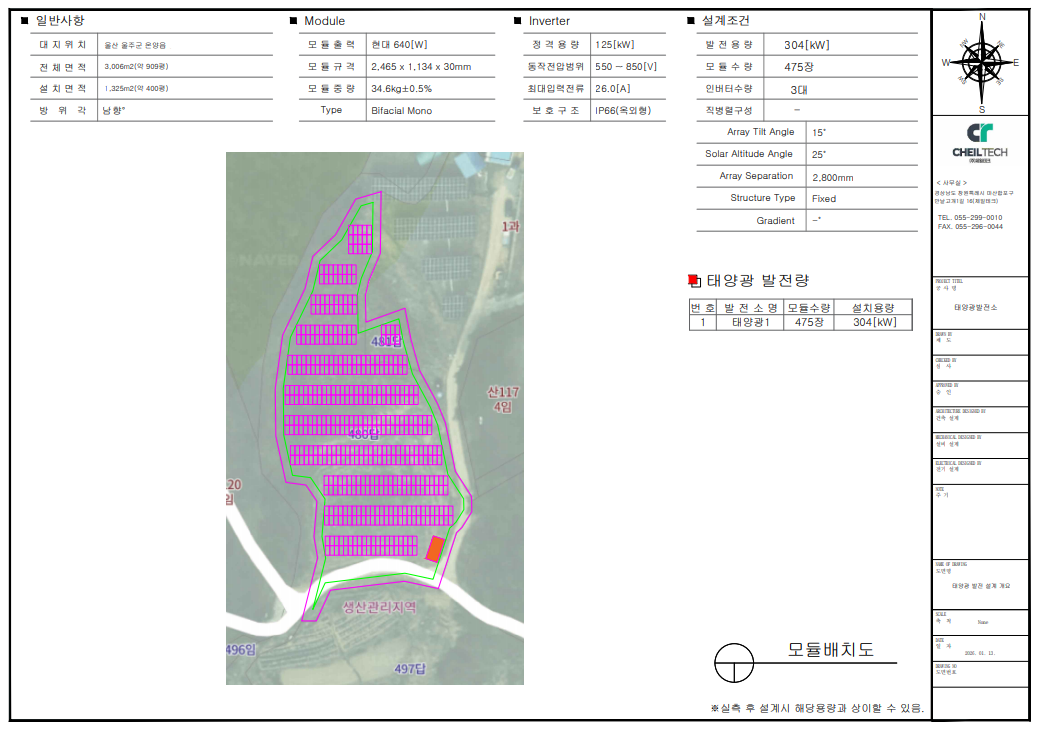Click the black square bullet before 일반사항

(25, 21)
